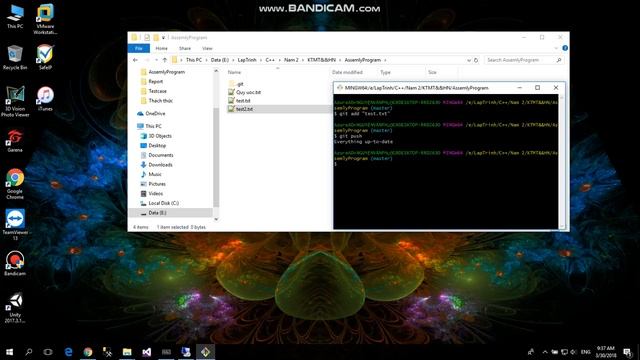Open taskbar search icon
The image size is (640, 360).
point(29,352)
